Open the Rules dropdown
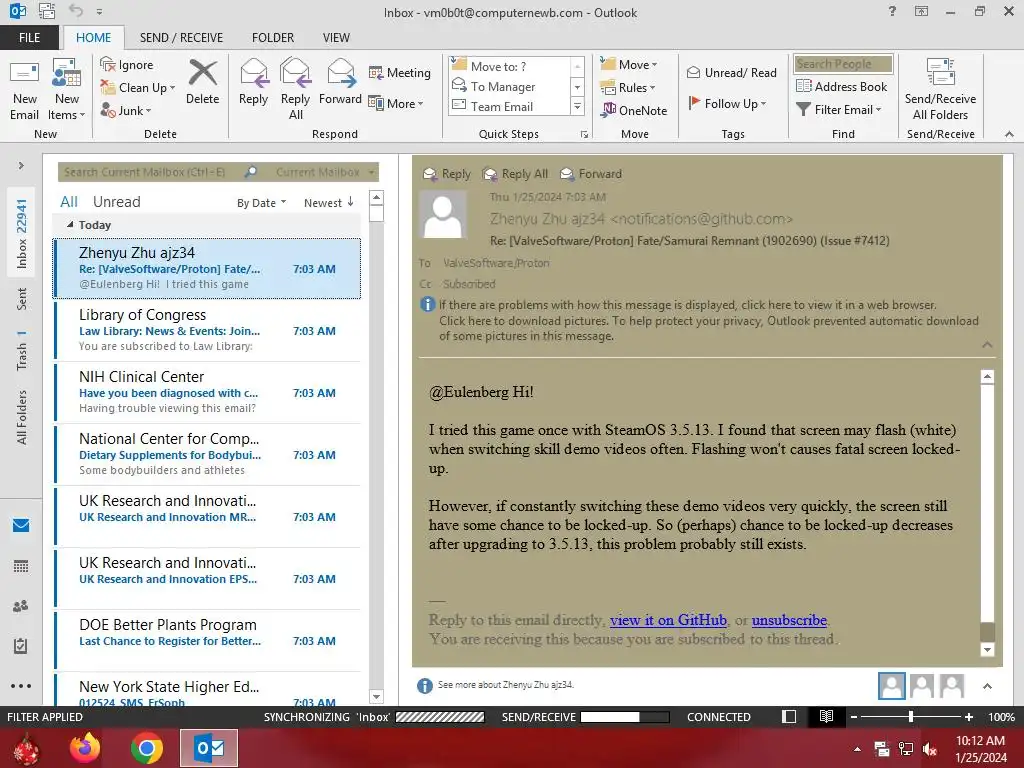 [x=628, y=88]
